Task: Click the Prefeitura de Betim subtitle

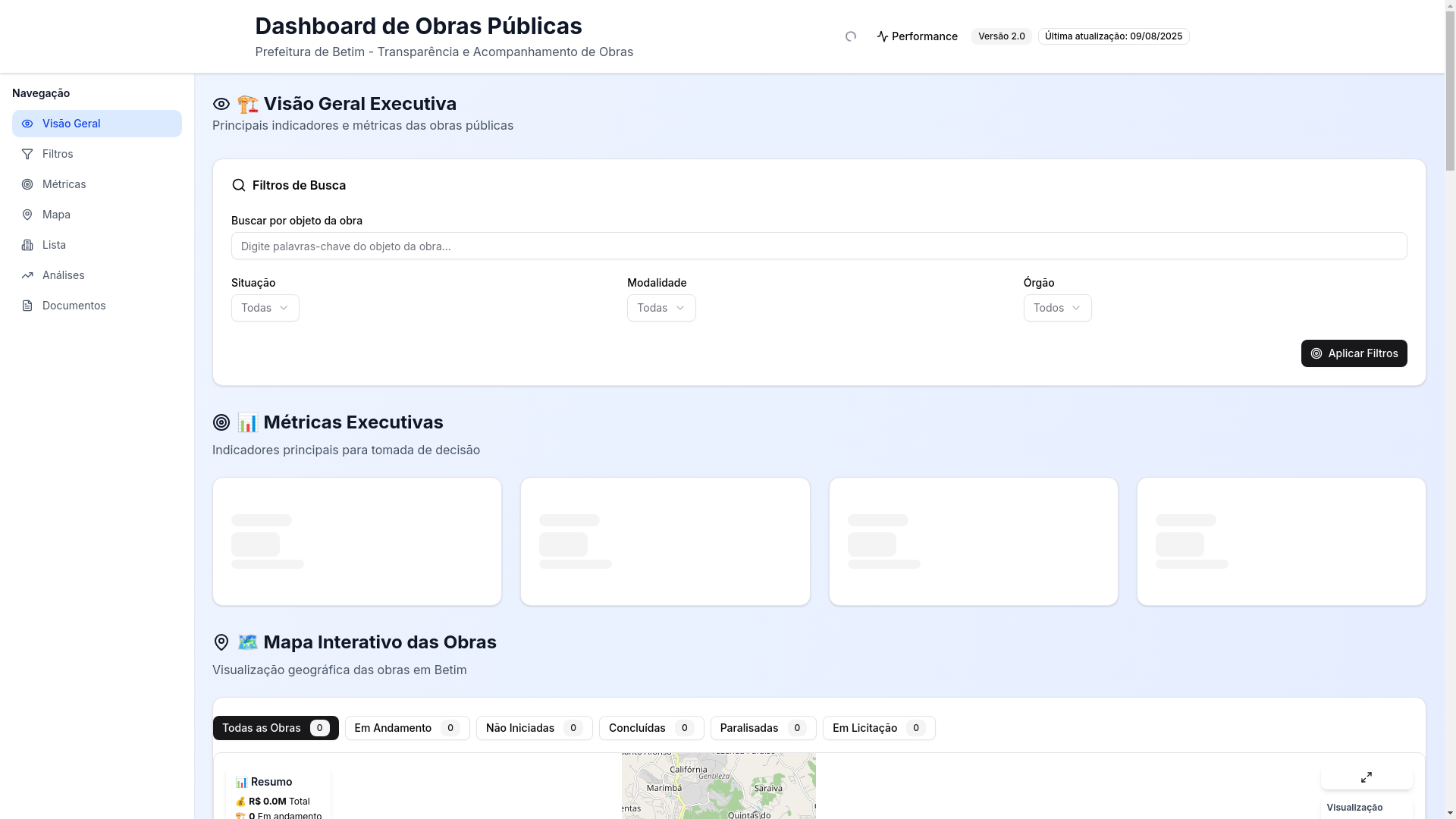Action: tap(444, 52)
